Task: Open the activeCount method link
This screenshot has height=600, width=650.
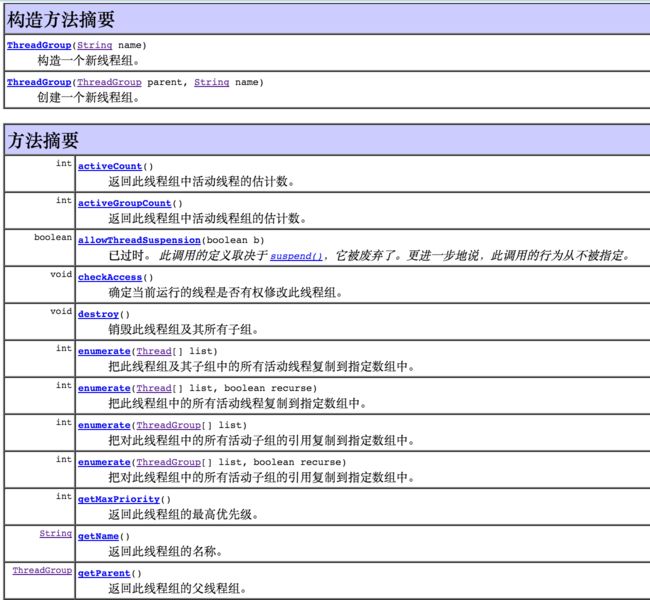Action: coord(110,166)
